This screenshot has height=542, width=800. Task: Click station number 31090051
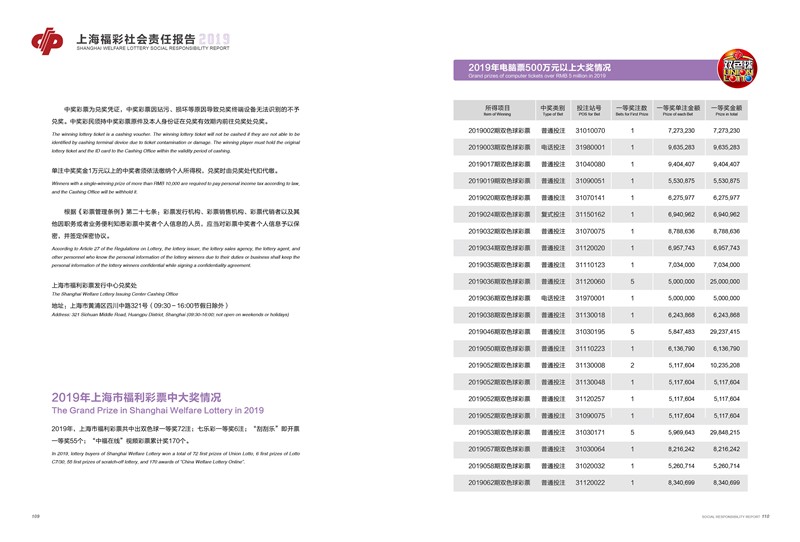pos(590,181)
